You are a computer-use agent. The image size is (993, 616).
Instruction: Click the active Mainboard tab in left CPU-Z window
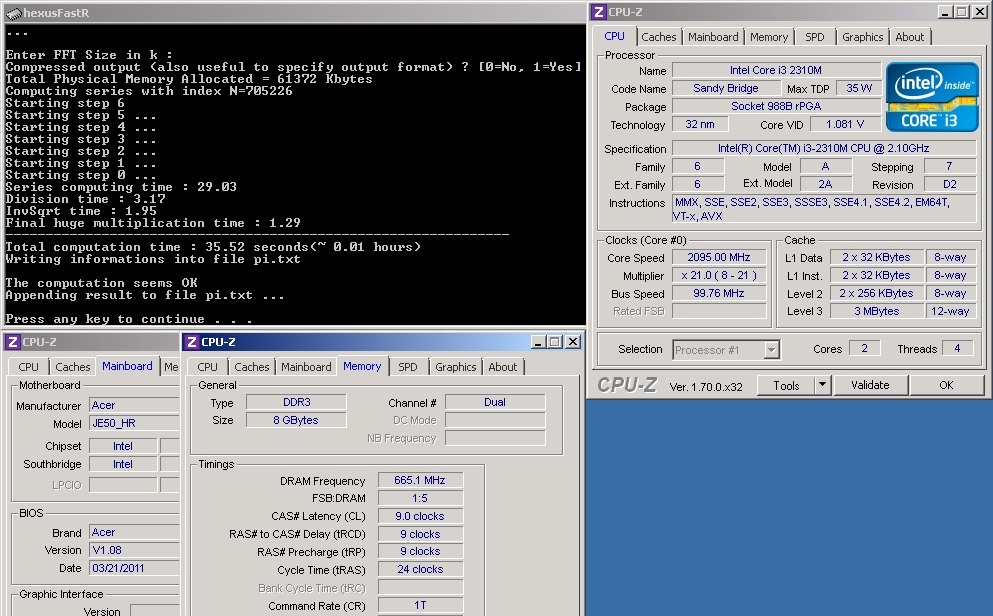[127, 367]
